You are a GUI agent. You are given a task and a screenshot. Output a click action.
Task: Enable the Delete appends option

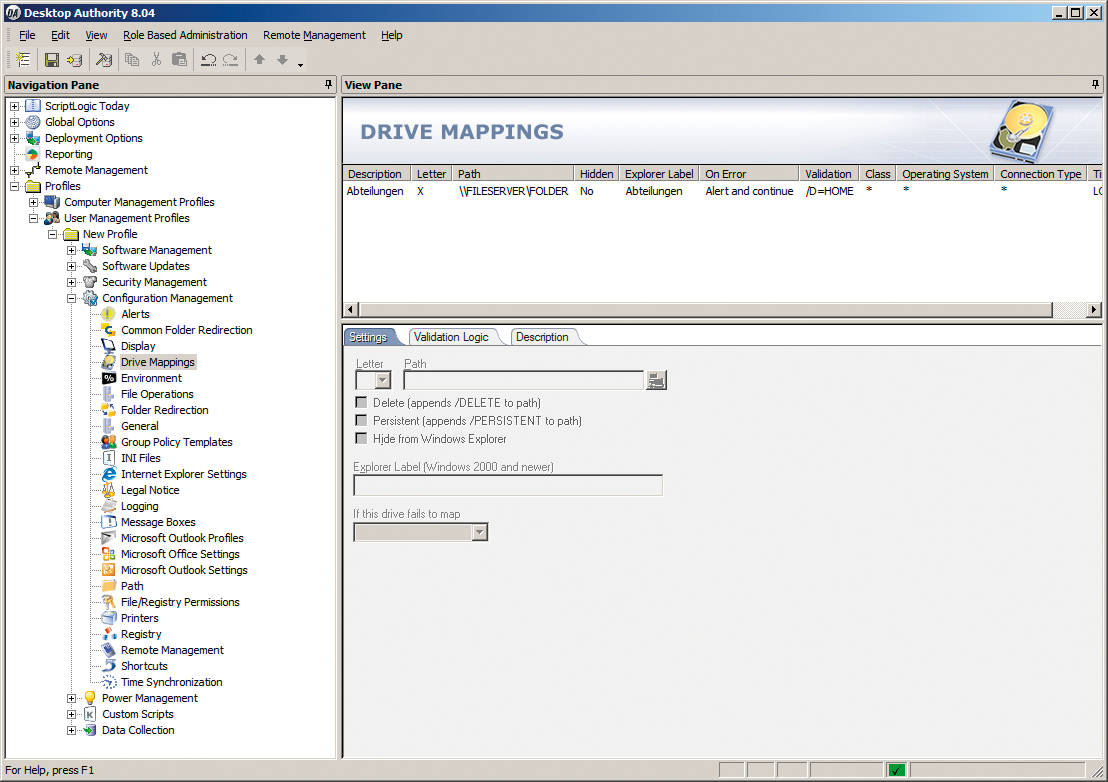(361, 403)
